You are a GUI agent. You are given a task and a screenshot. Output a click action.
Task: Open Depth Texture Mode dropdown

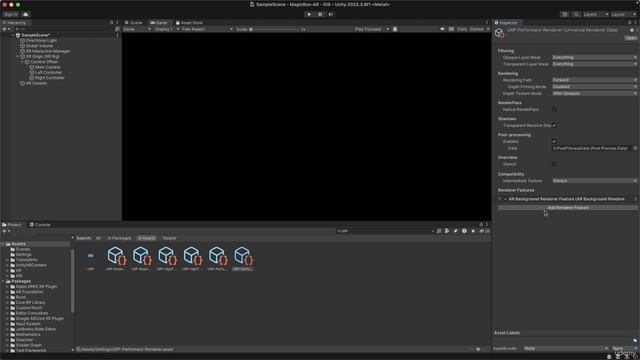[x=594, y=93]
